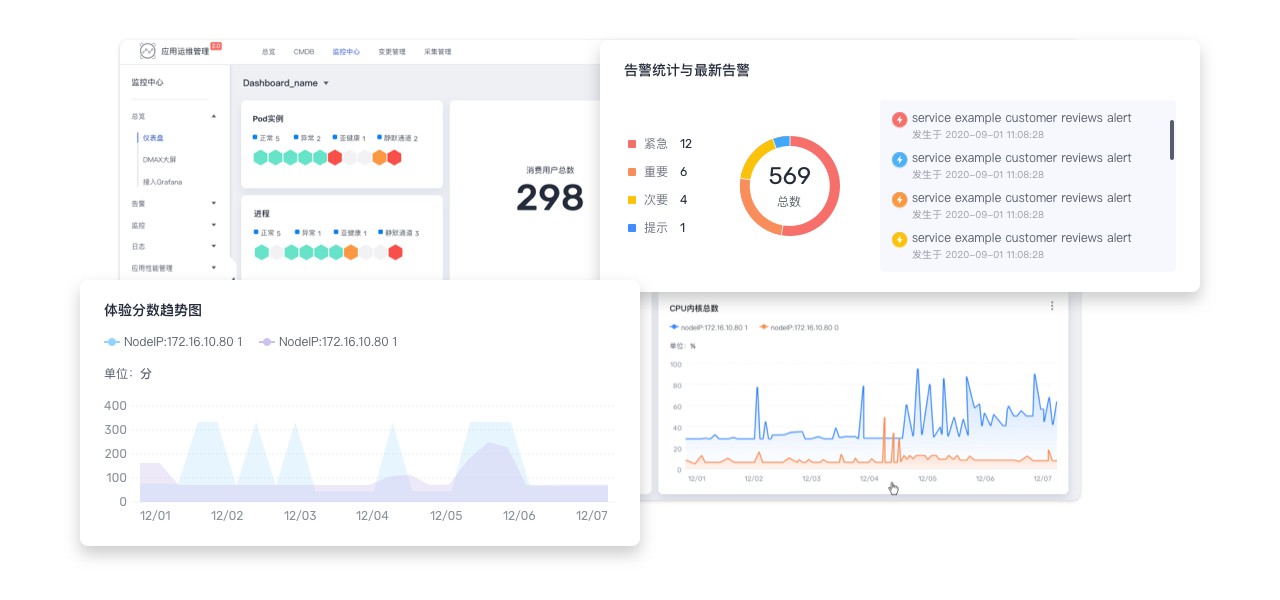Open the Dashboard_name dropdown

(286, 83)
